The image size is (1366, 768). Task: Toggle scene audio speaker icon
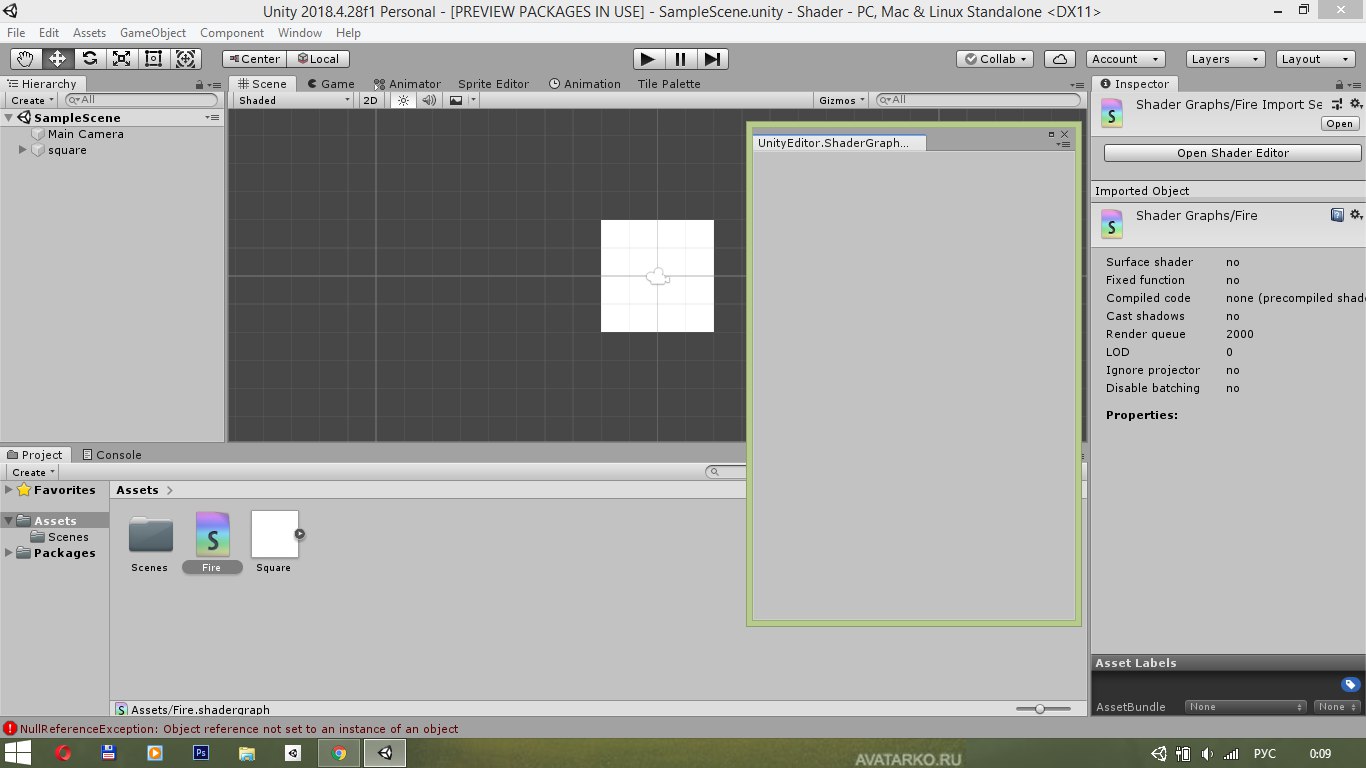[x=429, y=100]
